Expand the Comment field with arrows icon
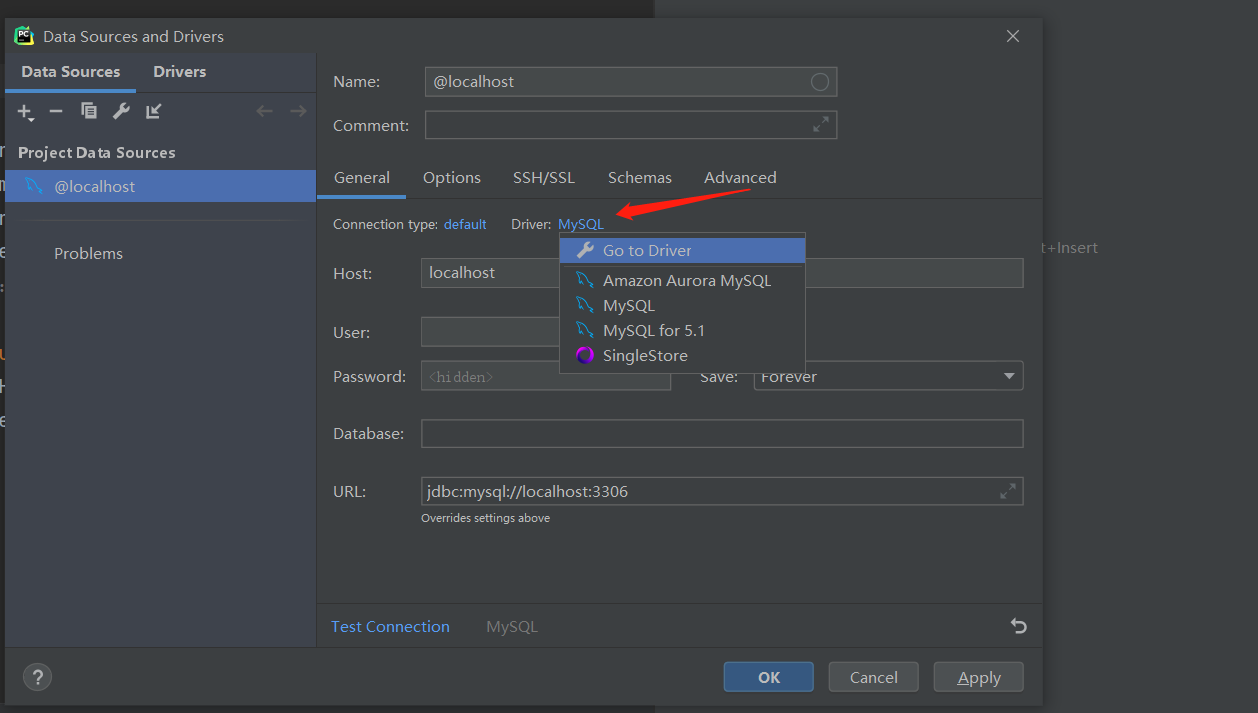 [x=821, y=125]
